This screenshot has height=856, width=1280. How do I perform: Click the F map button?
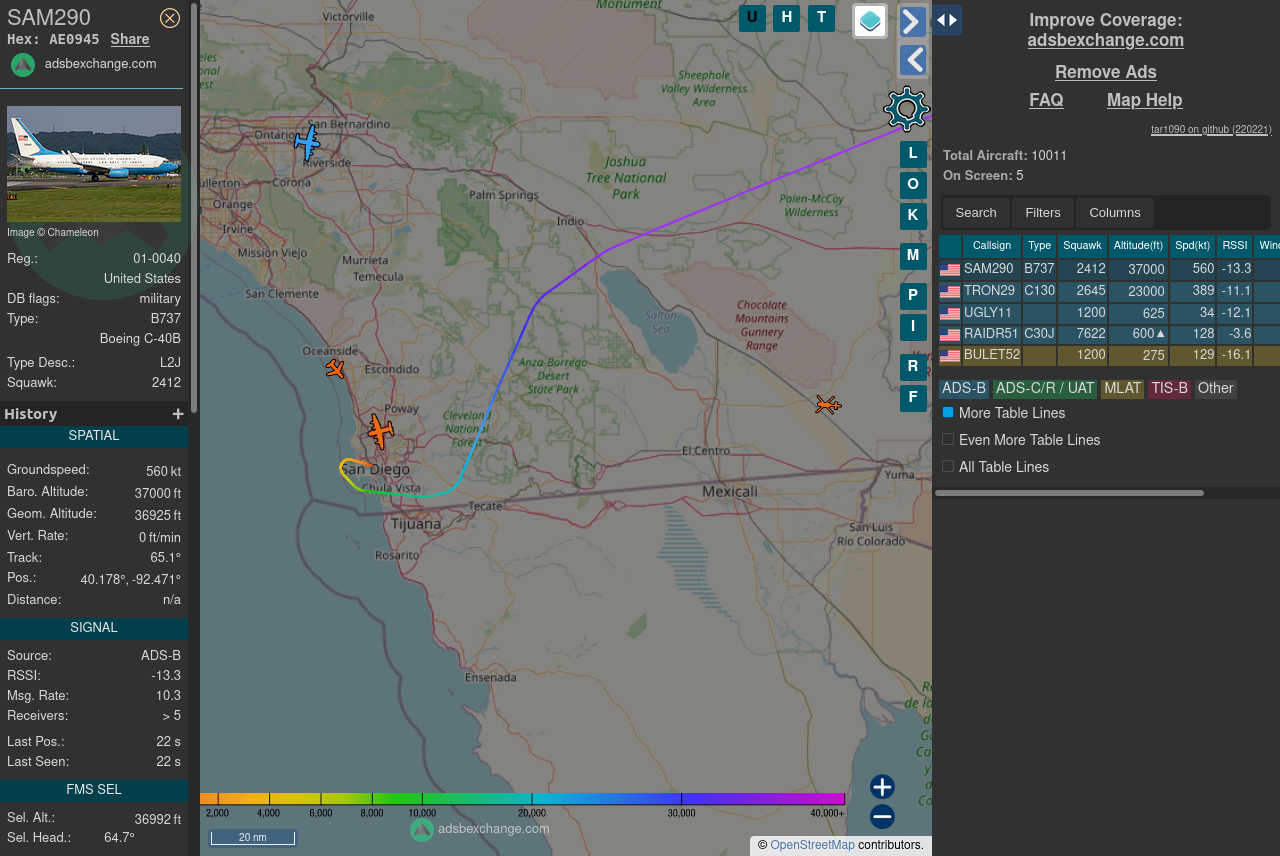click(913, 398)
